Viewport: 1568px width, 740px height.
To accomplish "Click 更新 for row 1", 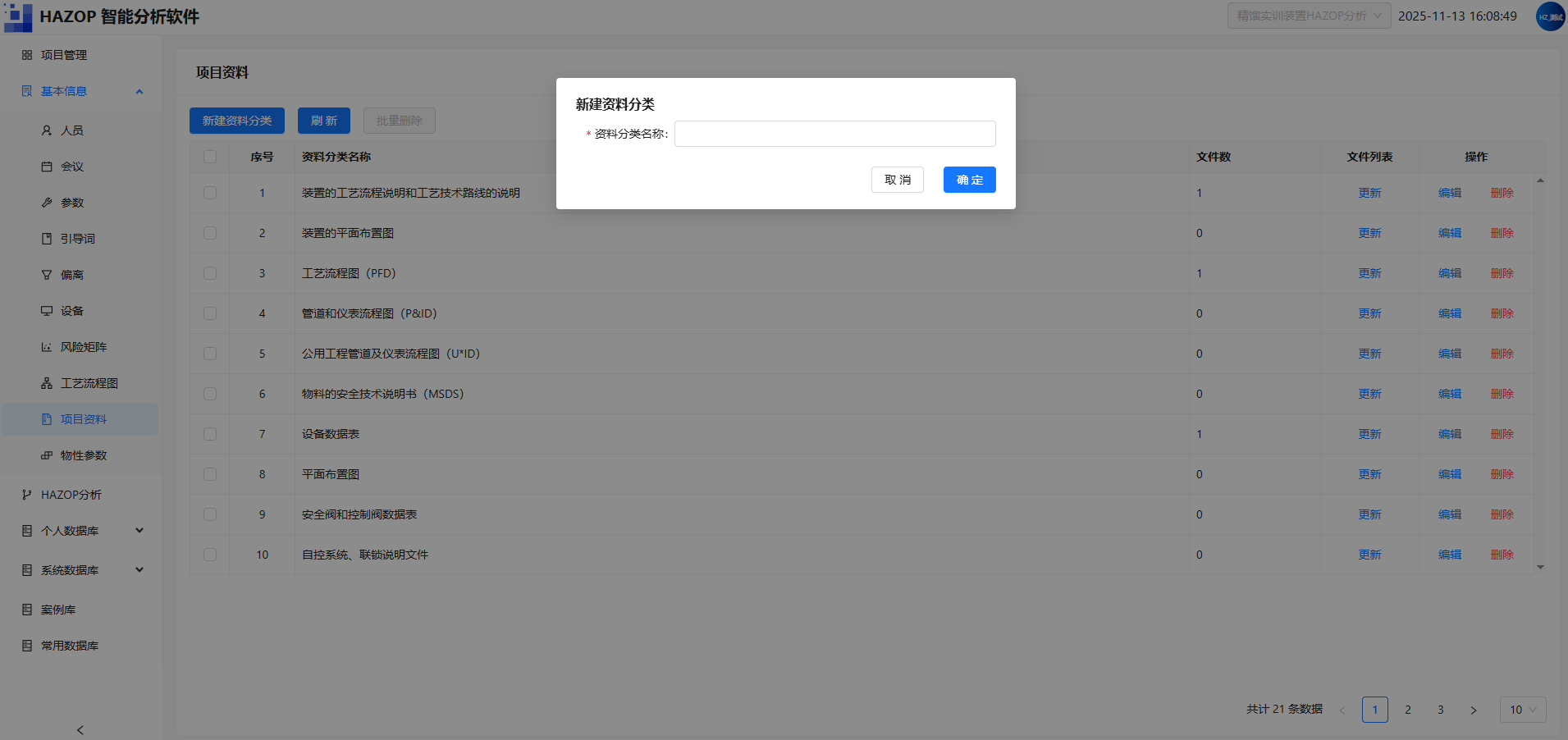I will pyautogui.click(x=1369, y=193).
